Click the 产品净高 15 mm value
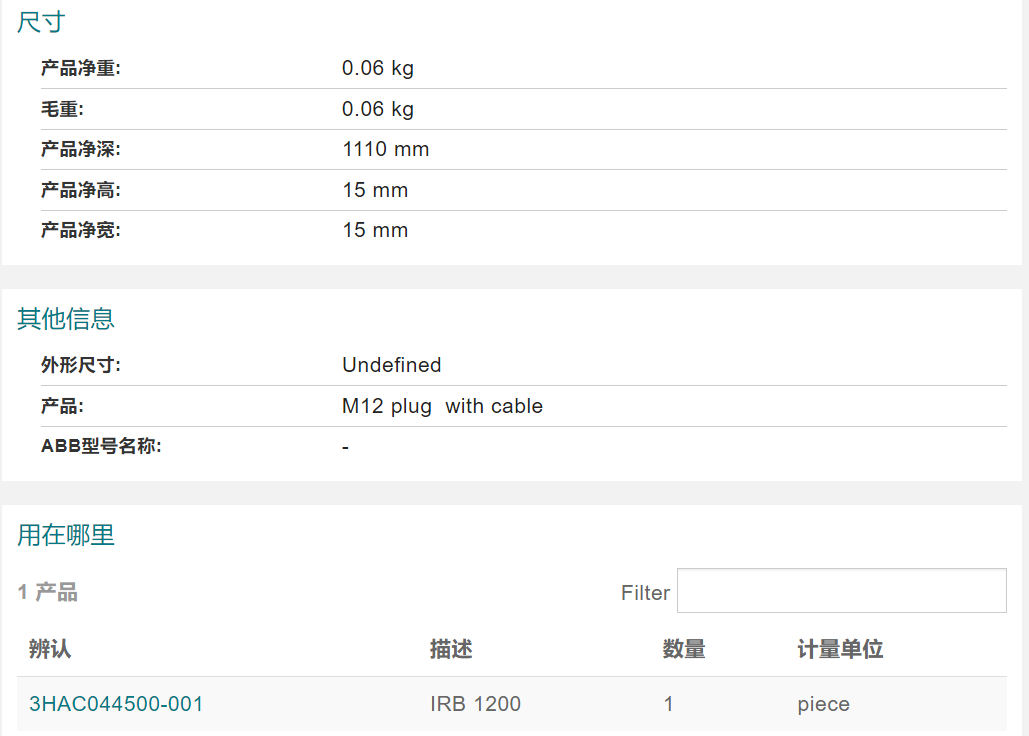The image size is (1029, 736). (375, 190)
